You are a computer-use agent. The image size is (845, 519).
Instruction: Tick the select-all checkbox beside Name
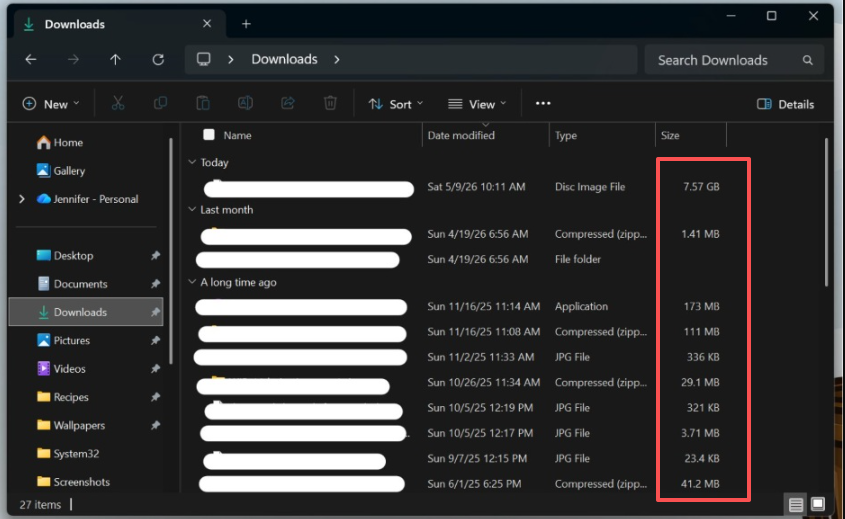point(209,135)
